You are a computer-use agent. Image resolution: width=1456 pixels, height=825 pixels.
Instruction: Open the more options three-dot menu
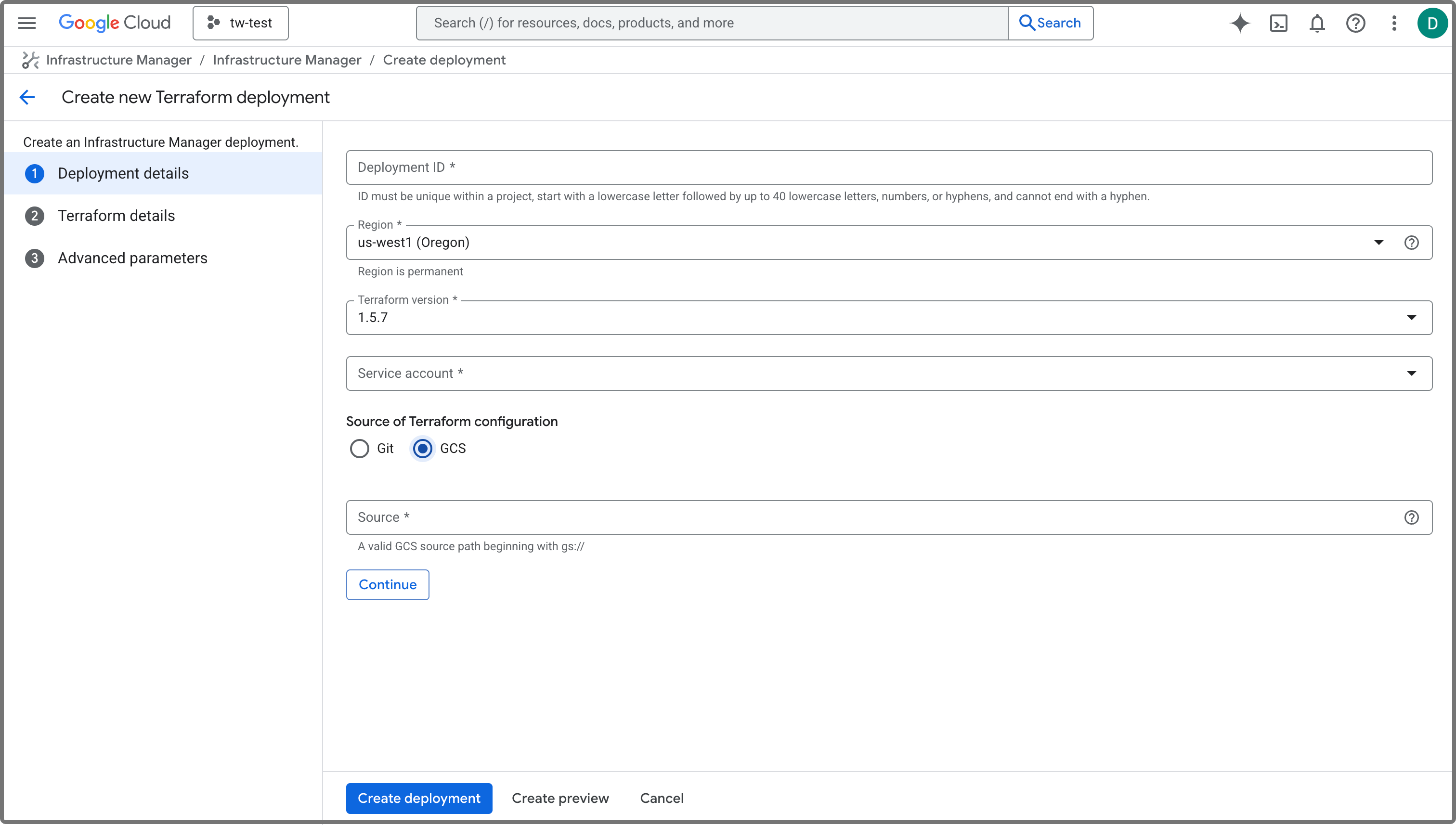tap(1394, 23)
